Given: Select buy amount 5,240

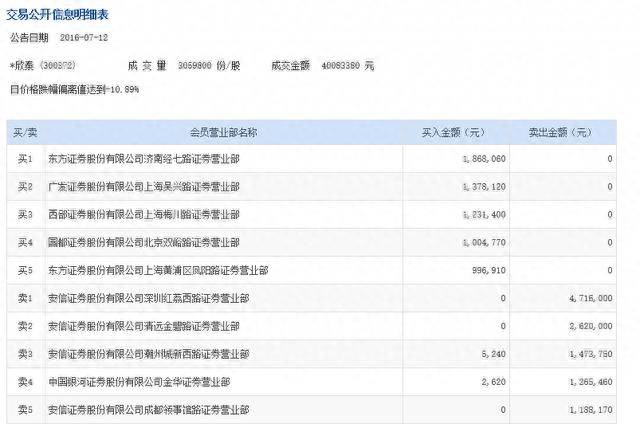Looking at the screenshot, I should [x=493, y=354].
